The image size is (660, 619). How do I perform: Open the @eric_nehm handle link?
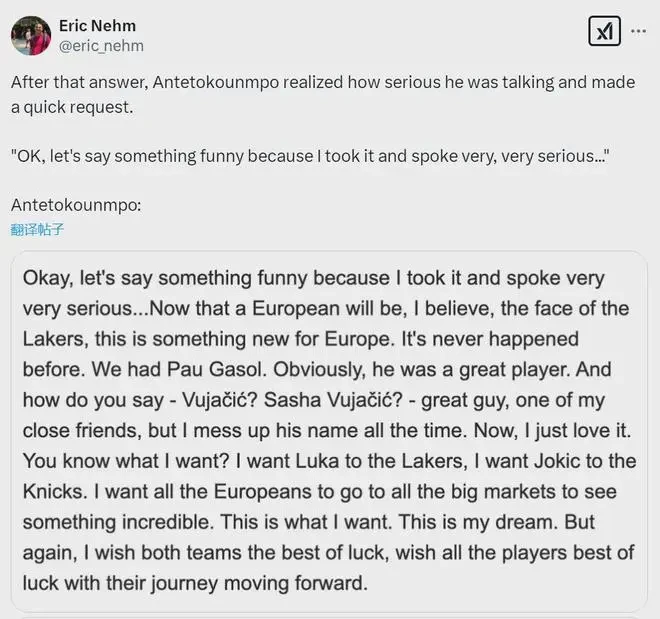pyautogui.click(x=101, y=45)
